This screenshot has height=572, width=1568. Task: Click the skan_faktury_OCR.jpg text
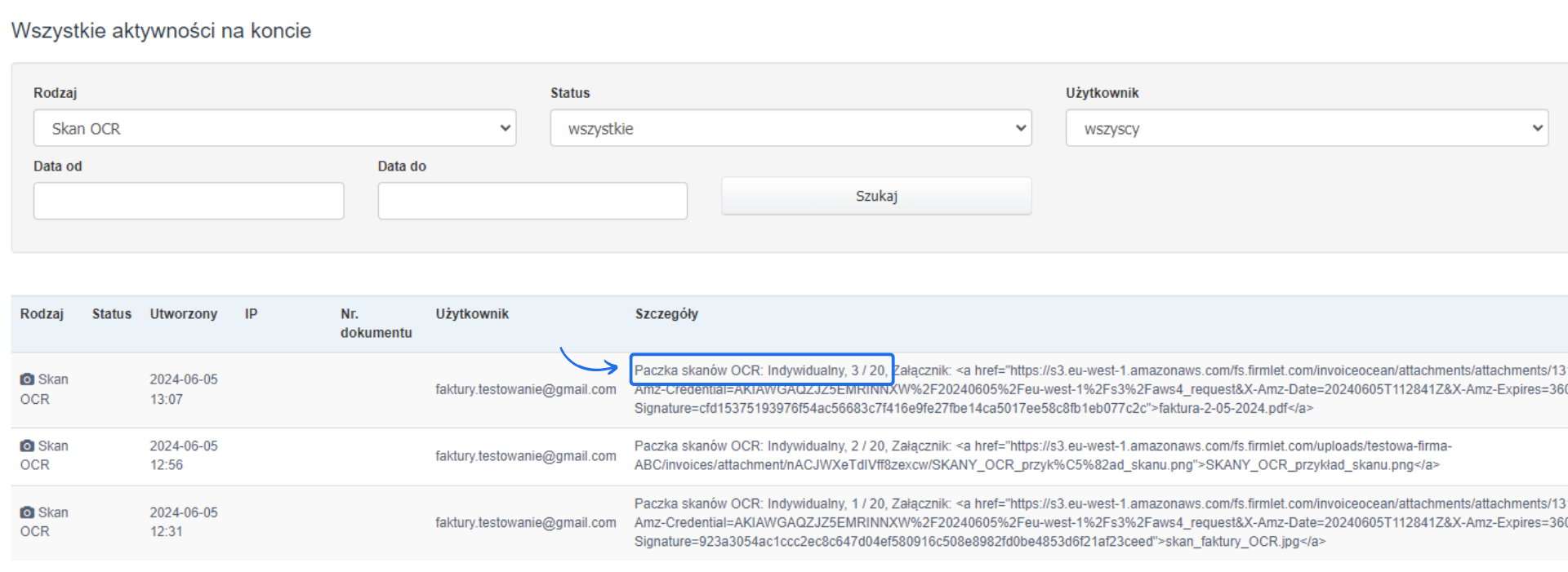pos(1232,542)
